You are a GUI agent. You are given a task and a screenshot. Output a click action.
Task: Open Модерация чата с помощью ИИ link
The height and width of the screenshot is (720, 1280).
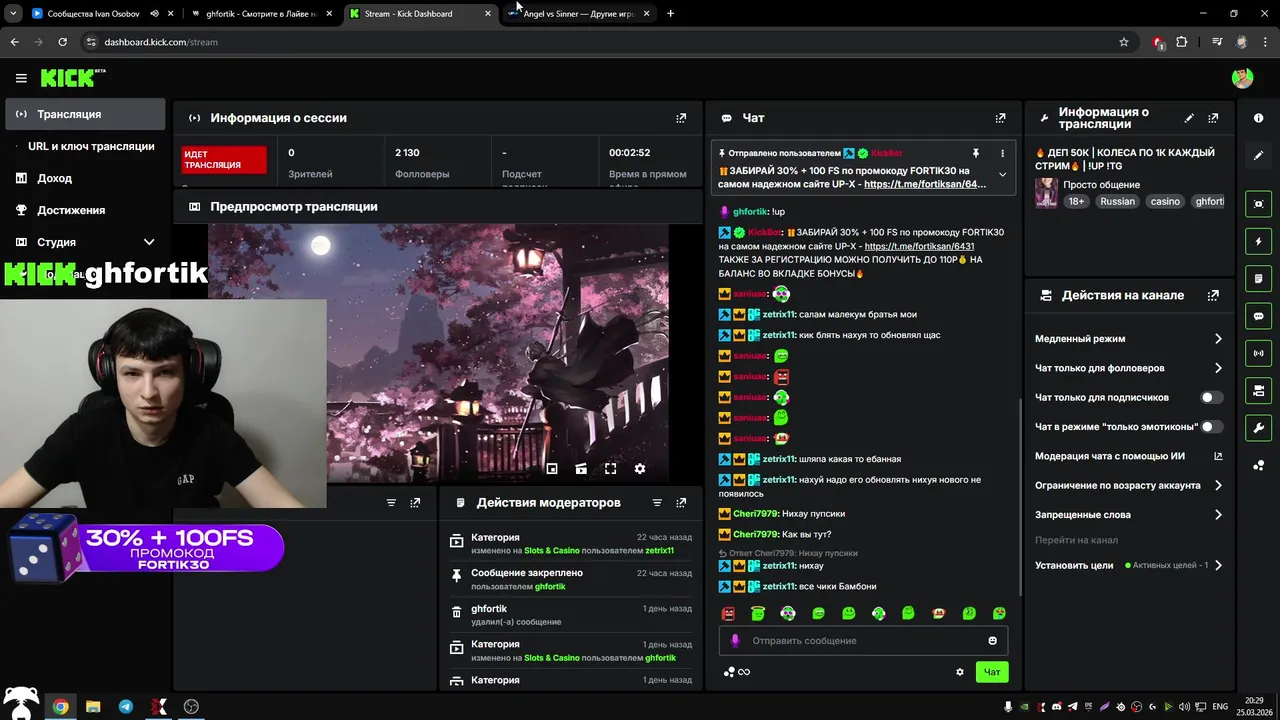click(x=1128, y=456)
